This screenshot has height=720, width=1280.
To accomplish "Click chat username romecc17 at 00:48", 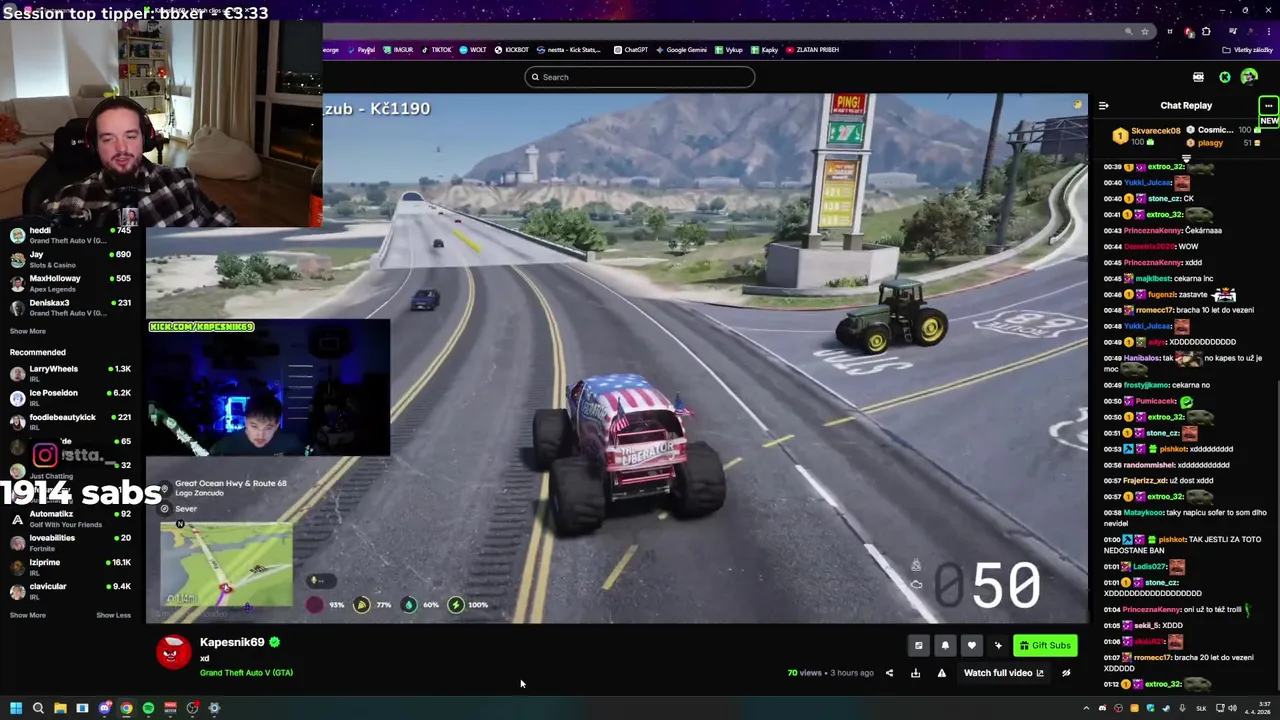I will click(x=1155, y=310).
